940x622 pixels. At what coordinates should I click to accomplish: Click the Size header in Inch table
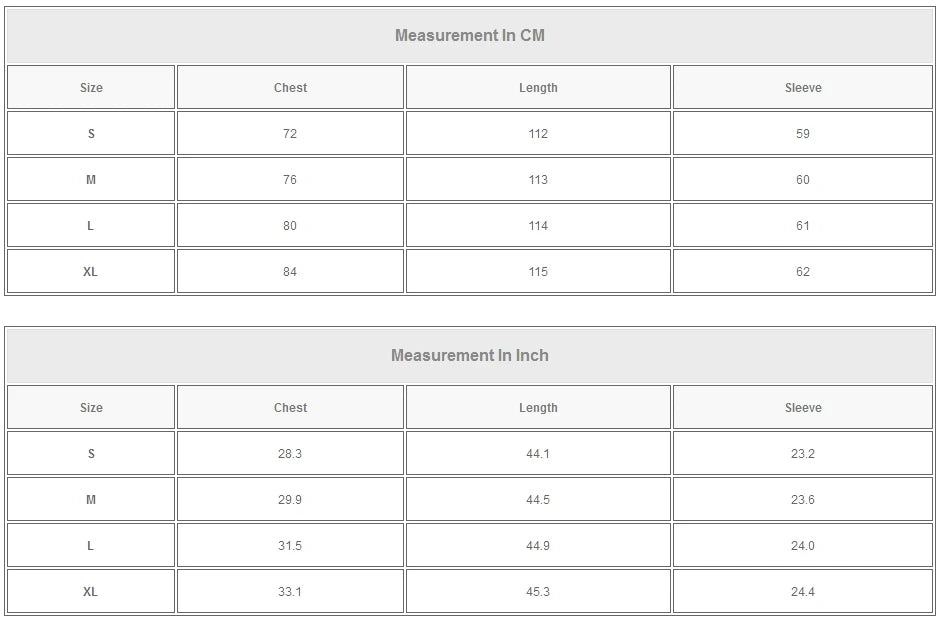pos(91,408)
